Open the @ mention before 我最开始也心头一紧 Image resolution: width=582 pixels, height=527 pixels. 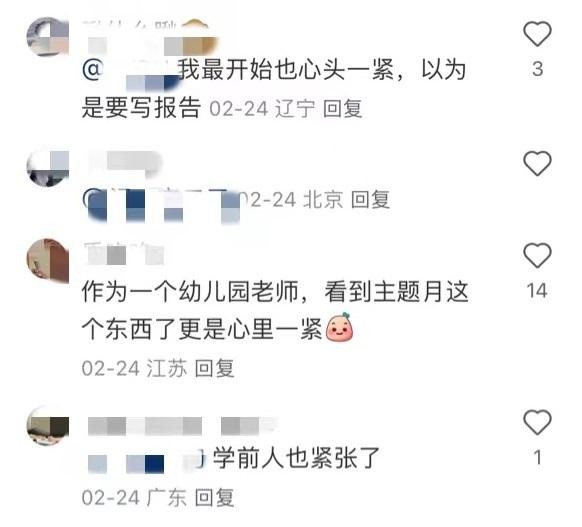click(130, 73)
